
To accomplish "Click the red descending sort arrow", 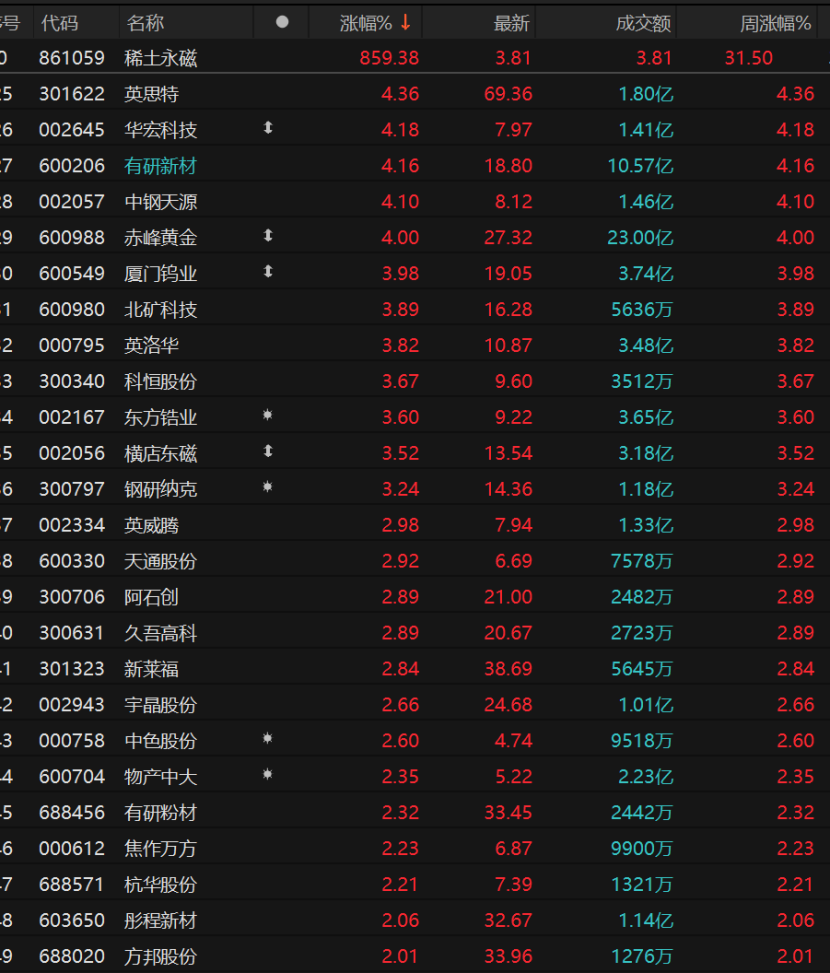I will [406, 23].
